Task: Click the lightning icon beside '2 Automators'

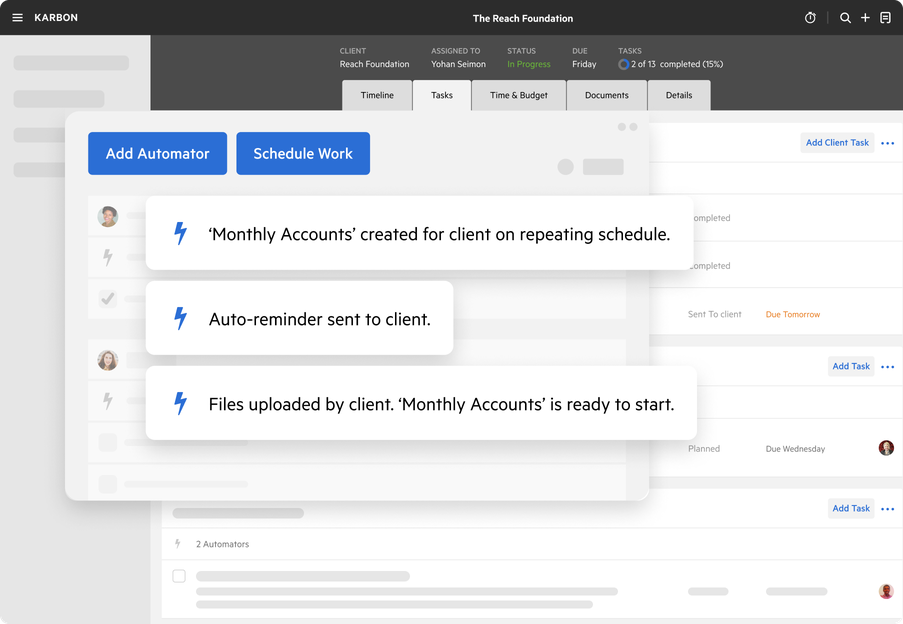Action: pos(178,543)
